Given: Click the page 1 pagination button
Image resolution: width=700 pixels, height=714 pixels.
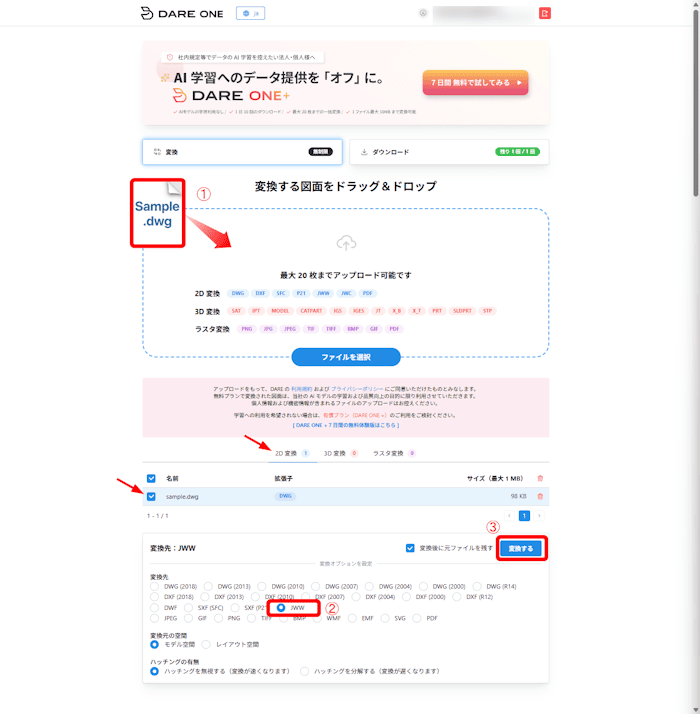Looking at the screenshot, I should click(524, 515).
